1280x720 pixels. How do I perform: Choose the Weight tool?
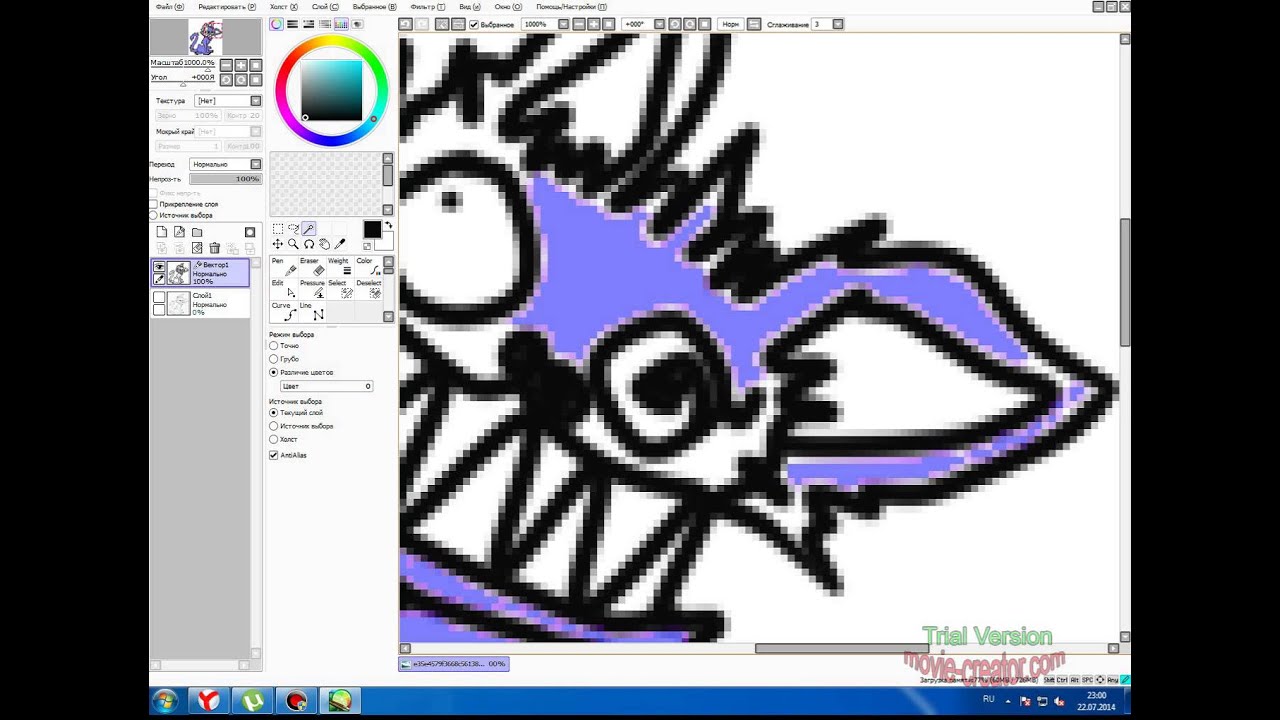[340, 266]
